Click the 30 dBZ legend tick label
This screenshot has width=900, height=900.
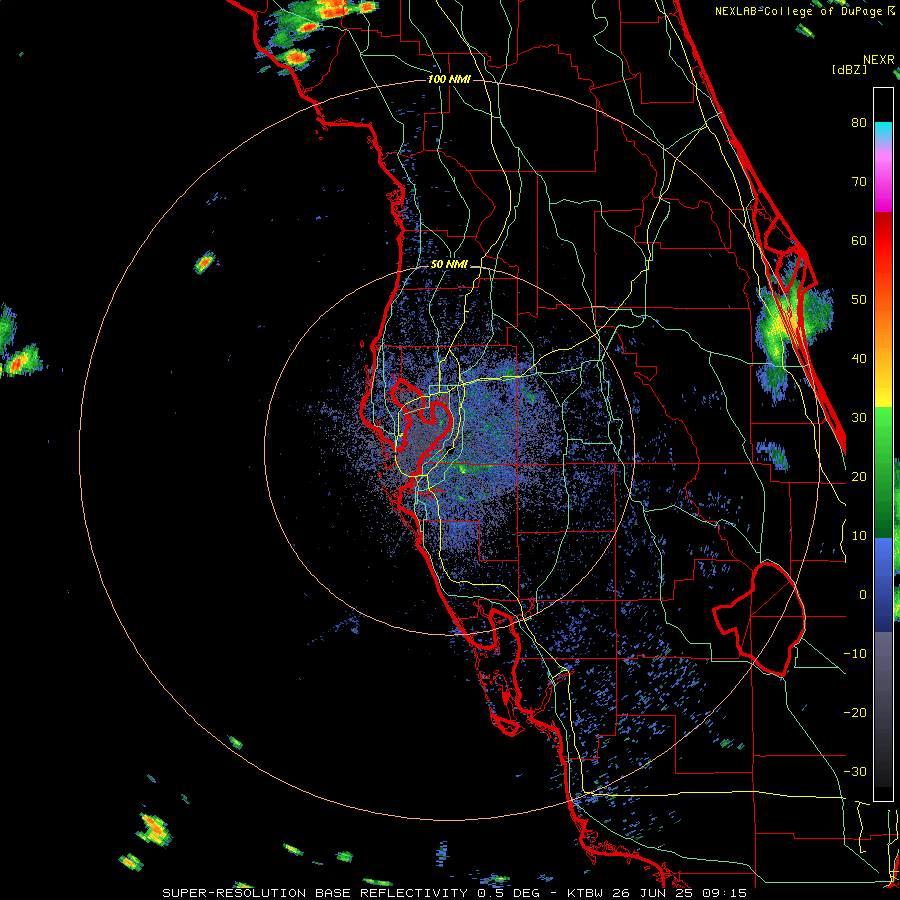[859, 418]
